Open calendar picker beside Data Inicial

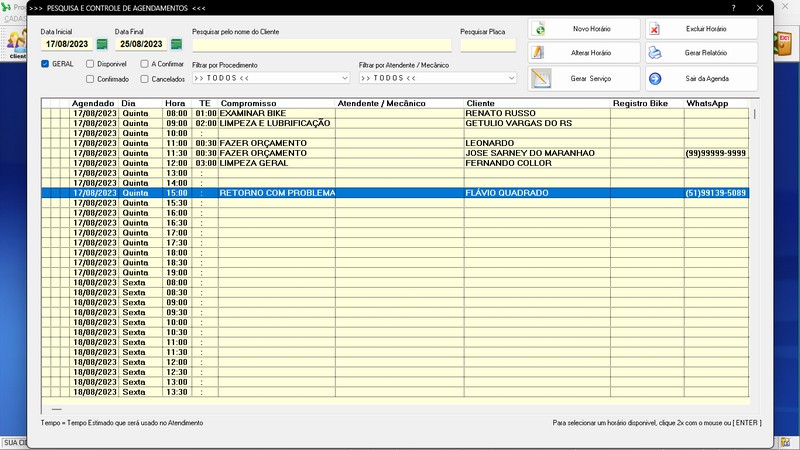pos(102,44)
